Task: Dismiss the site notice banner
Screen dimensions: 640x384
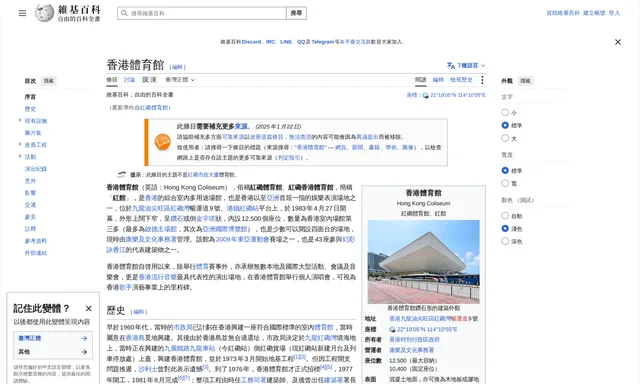Action: click(618, 42)
